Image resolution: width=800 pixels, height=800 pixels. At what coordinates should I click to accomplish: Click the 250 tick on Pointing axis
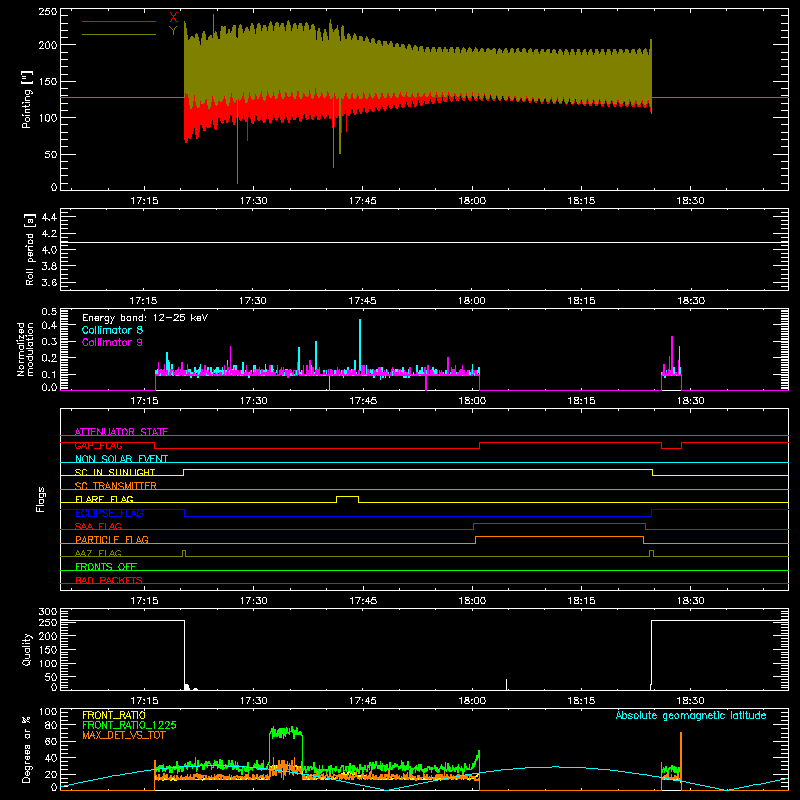pos(48,12)
